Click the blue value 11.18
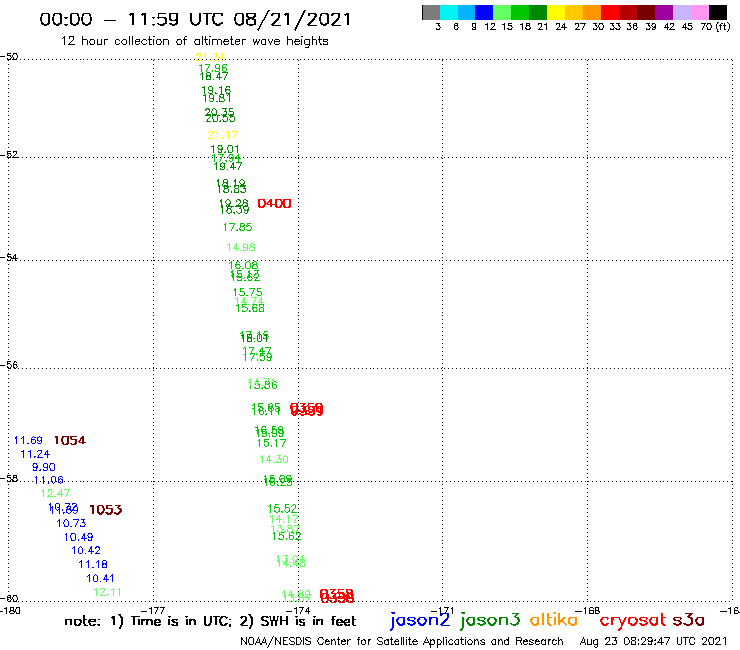The image size is (740, 650). click(93, 565)
